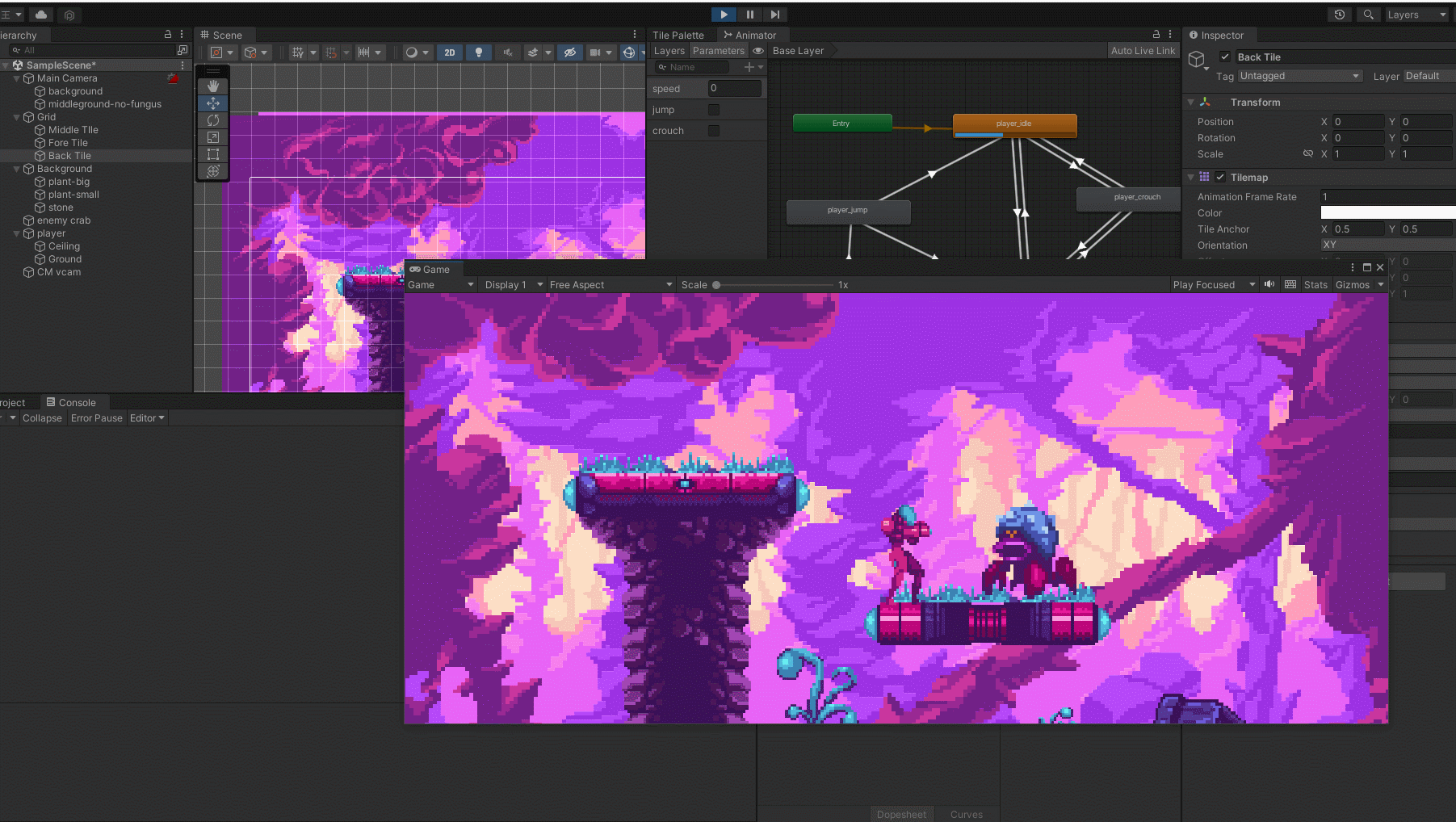Toggle Stats overlay in Game view

[1315, 284]
